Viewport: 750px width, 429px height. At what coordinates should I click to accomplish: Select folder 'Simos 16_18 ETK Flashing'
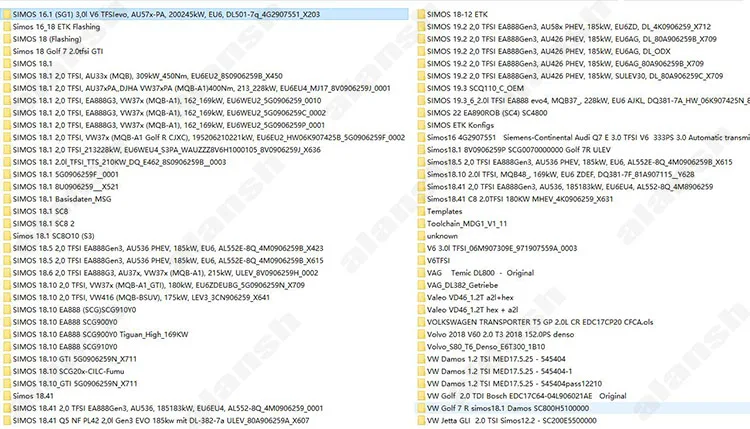56,27
